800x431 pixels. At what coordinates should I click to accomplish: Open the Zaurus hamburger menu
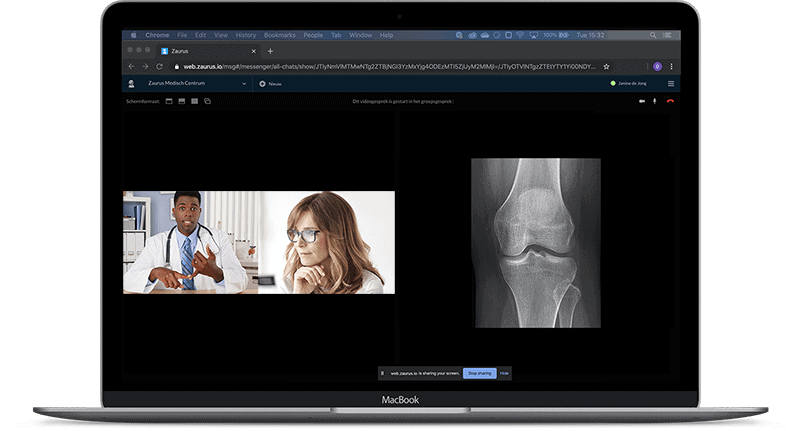pyautogui.click(x=671, y=84)
